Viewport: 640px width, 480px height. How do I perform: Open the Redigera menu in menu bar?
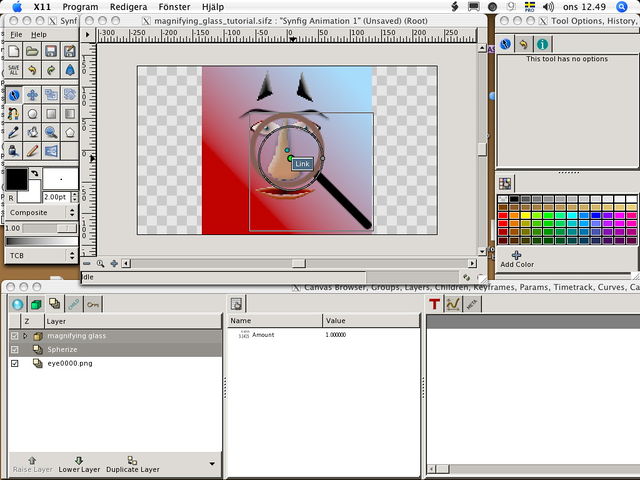[129, 7]
